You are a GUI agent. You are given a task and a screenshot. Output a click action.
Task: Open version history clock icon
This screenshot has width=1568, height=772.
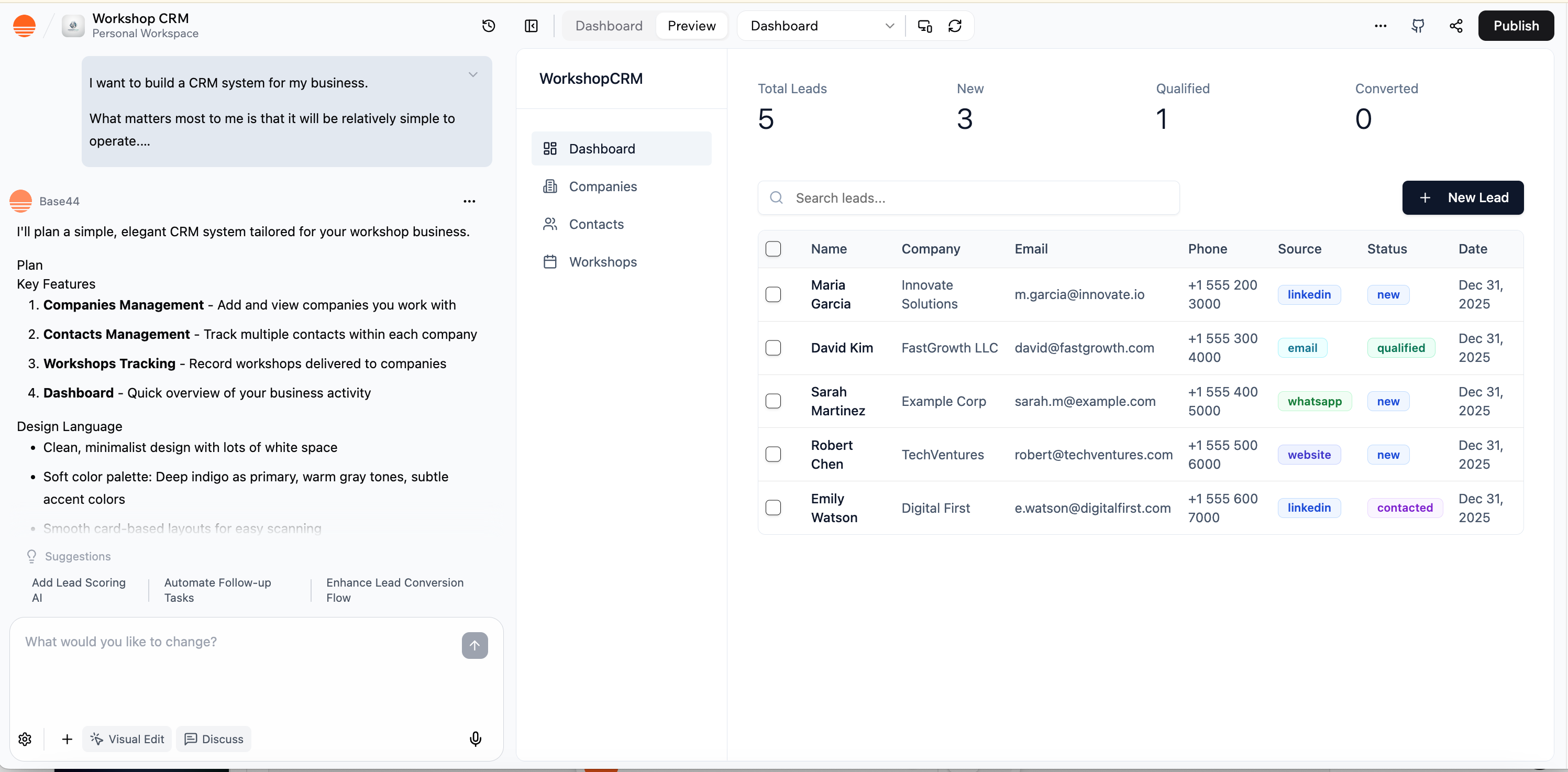(x=488, y=26)
